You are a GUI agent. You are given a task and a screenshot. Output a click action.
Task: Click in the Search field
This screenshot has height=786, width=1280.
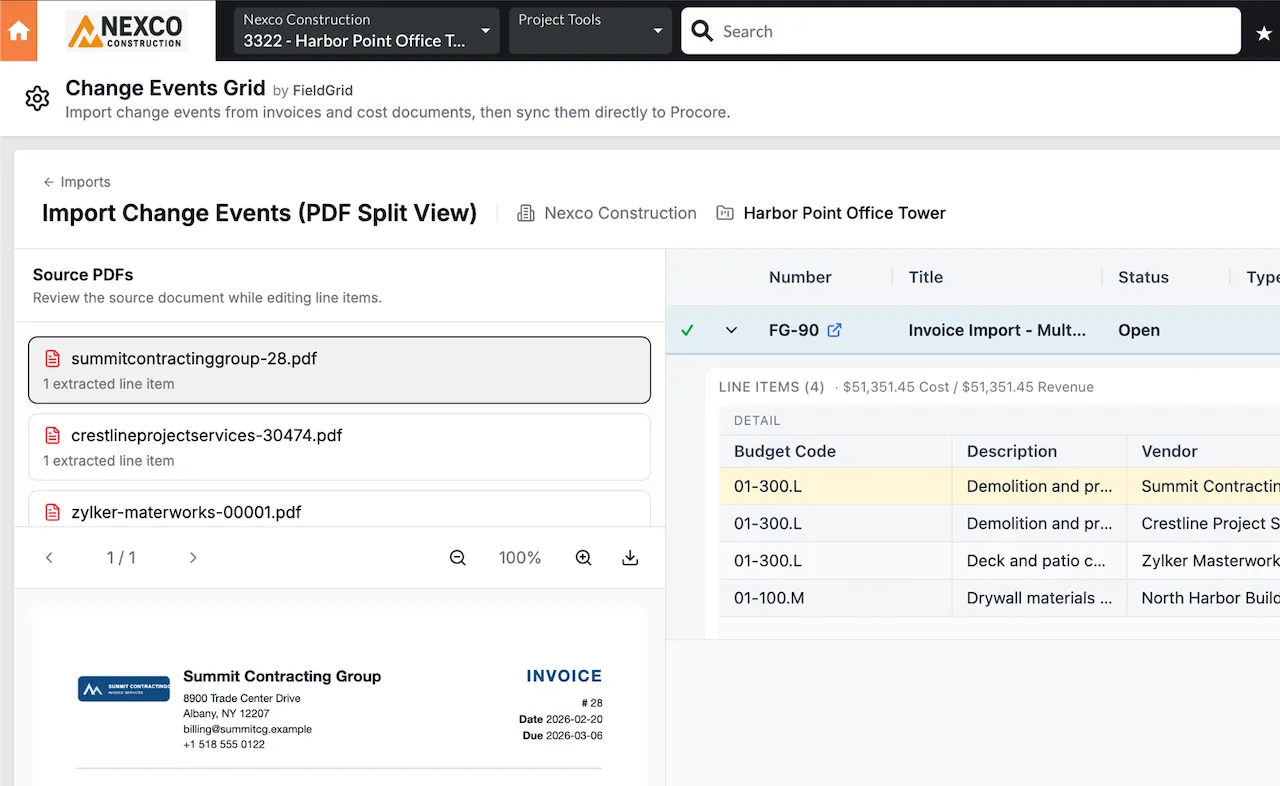[960, 31]
